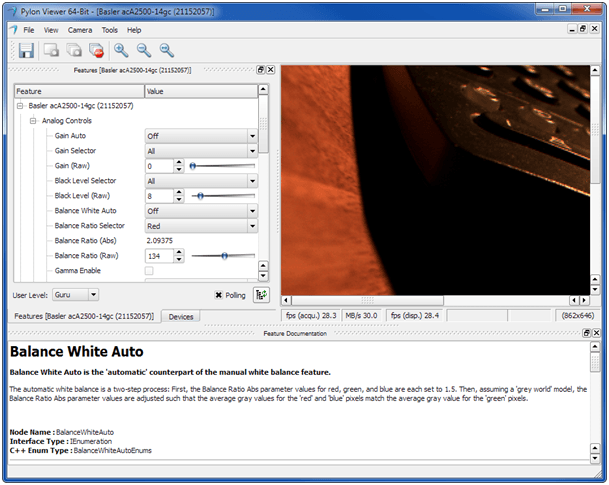Click the Black Level (Raw) value field
The width and height of the screenshot is (609, 485).
[x=159, y=196]
